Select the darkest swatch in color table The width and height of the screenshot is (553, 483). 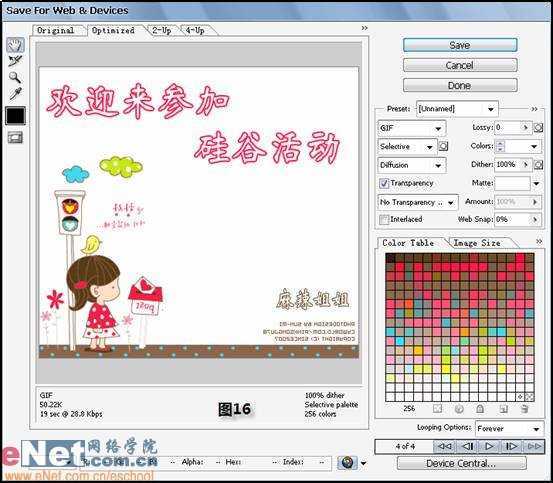click(390, 258)
